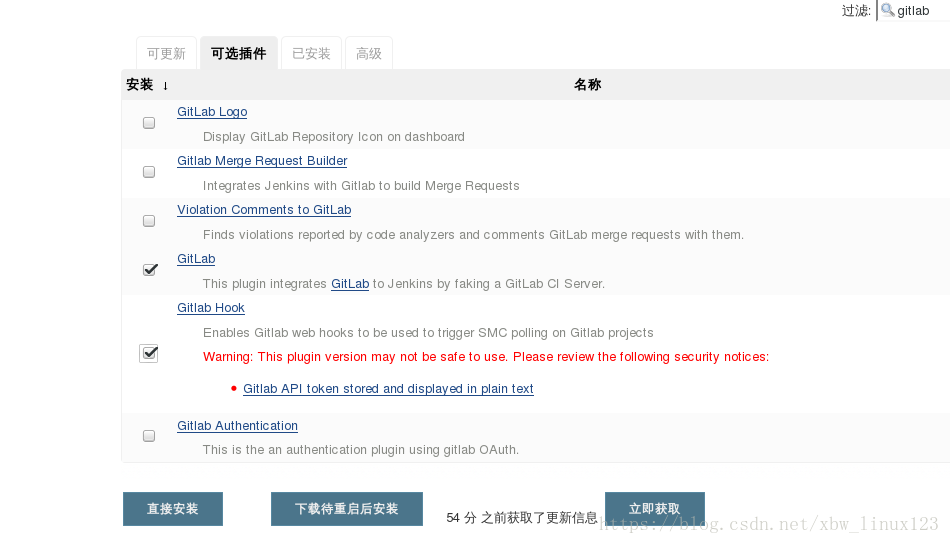
Task: Click the 立即获取 button
Action: pyautogui.click(x=655, y=509)
